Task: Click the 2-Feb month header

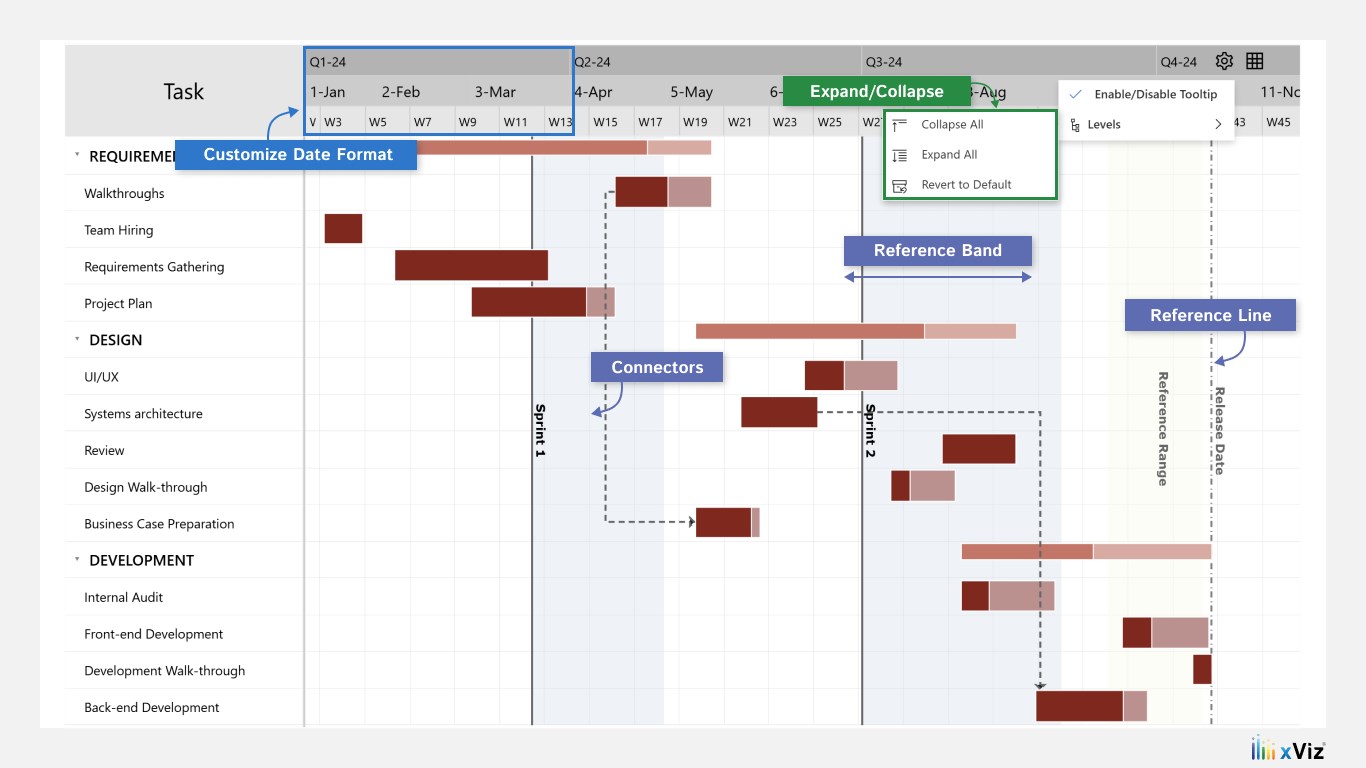Action: [x=401, y=92]
